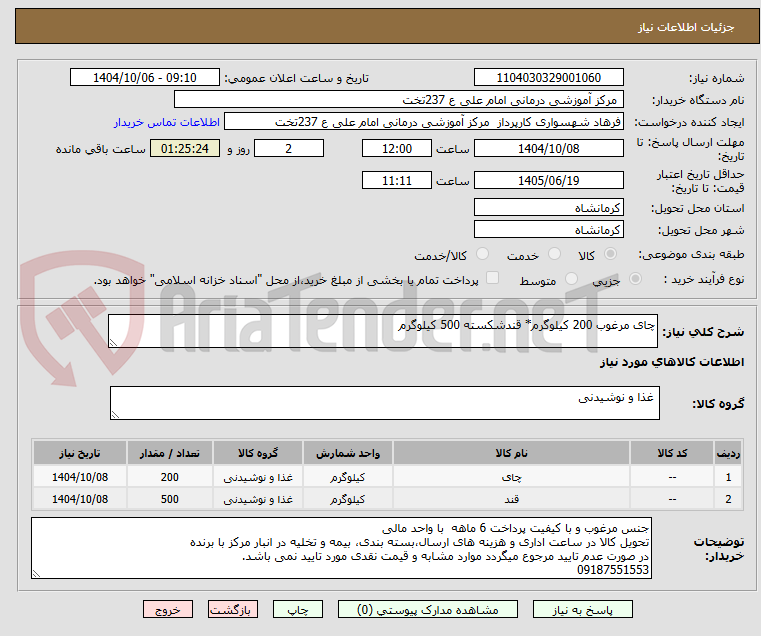Click the resize handle of description textarea
761x636 pixels.
113,343
